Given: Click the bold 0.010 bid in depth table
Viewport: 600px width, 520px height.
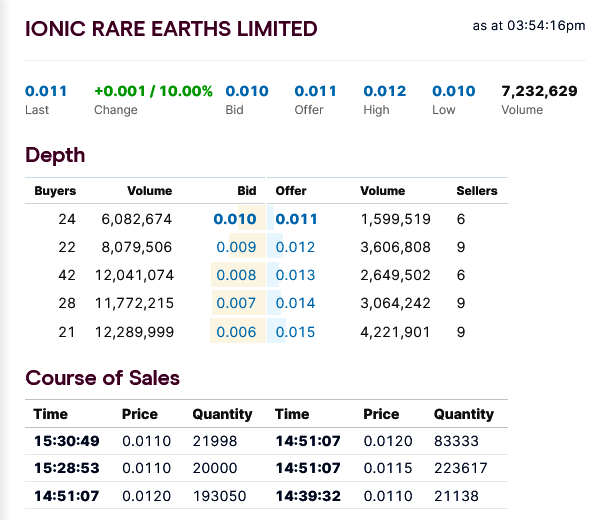Looking at the screenshot, I should (235, 219).
